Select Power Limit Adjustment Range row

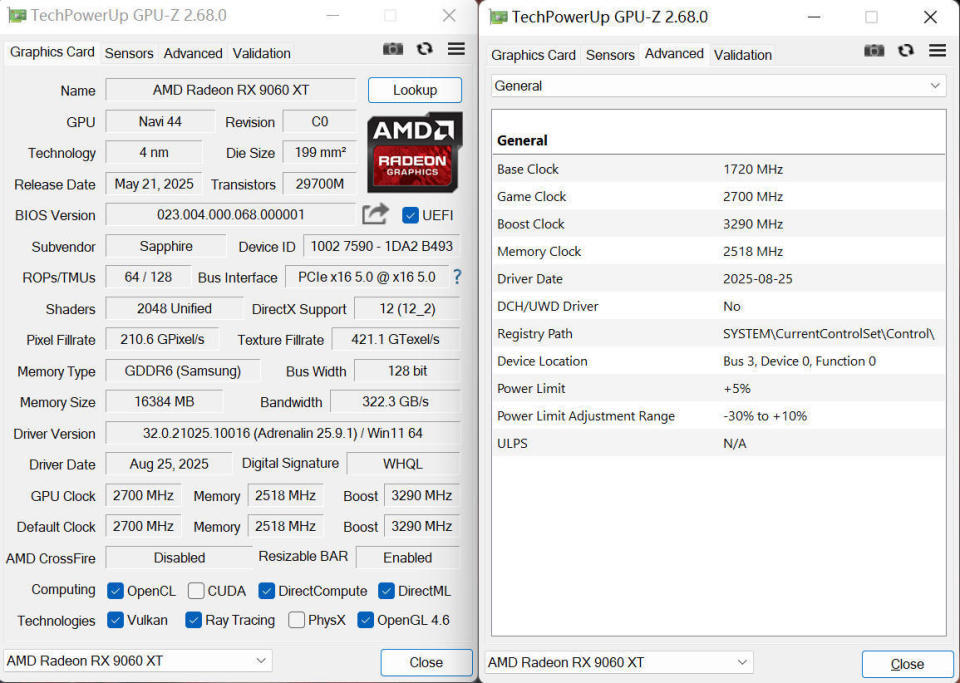(719, 416)
